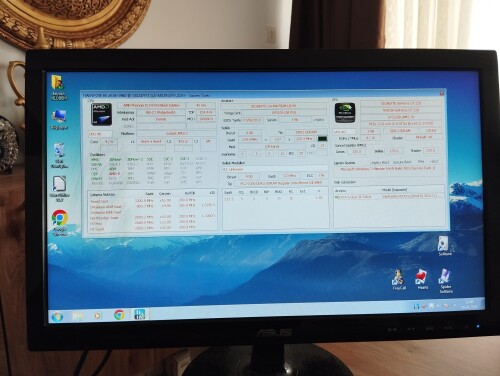Click the 3DNow! feature label

[x=115, y=160]
